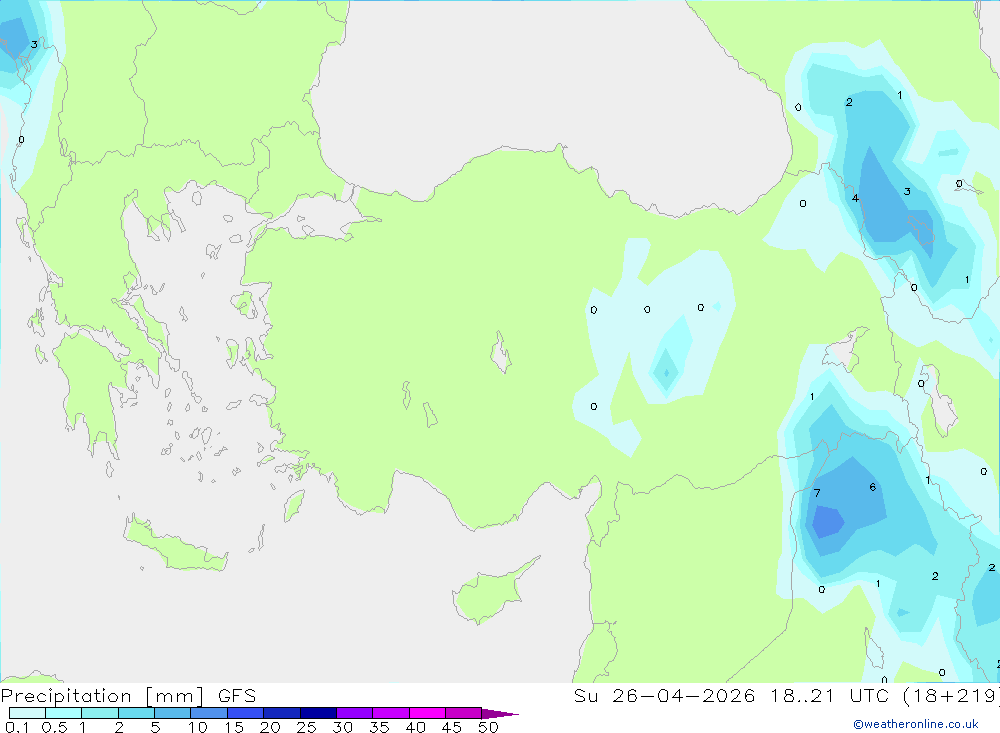Pick the 25–30 mm purple legend swatch
The width and height of the screenshot is (1000, 733).
(x=318, y=713)
